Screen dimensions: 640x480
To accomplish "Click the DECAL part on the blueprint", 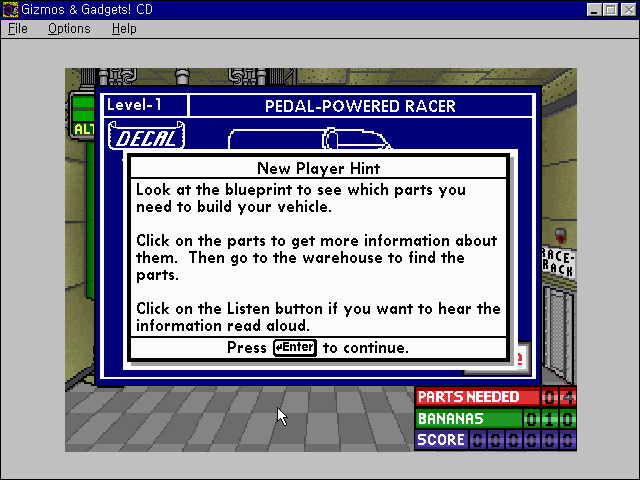I will [147, 136].
